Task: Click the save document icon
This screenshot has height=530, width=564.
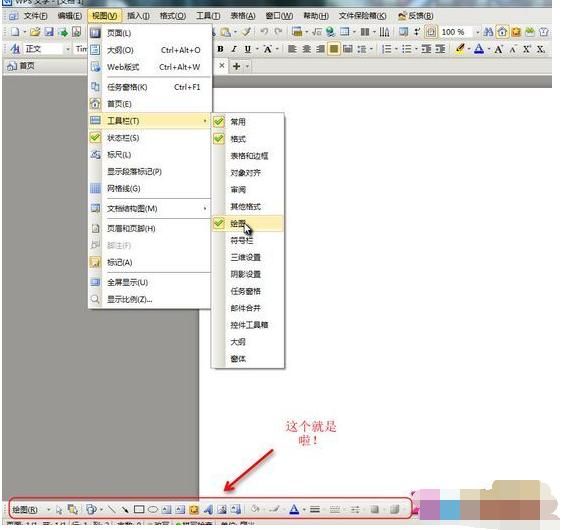Action: point(49,32)
